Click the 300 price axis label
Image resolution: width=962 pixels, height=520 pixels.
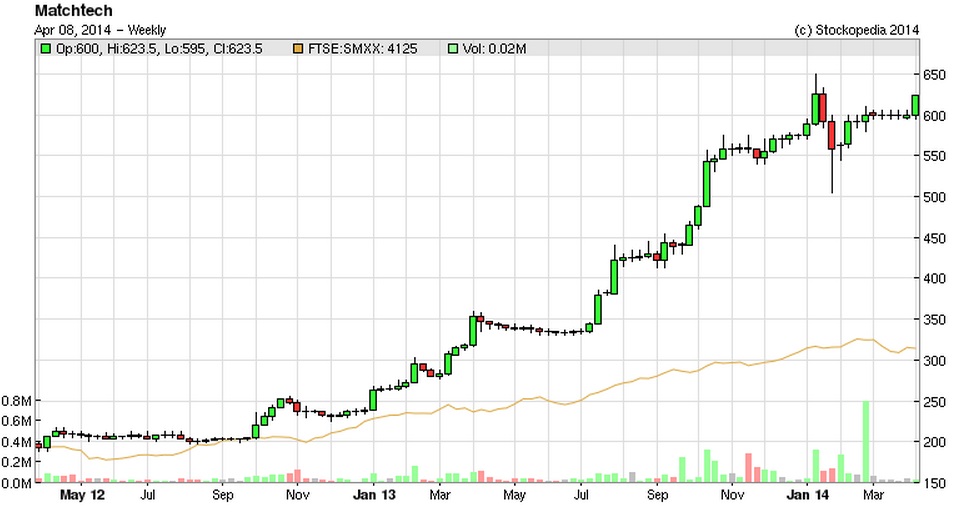click(x=934, y=361)
